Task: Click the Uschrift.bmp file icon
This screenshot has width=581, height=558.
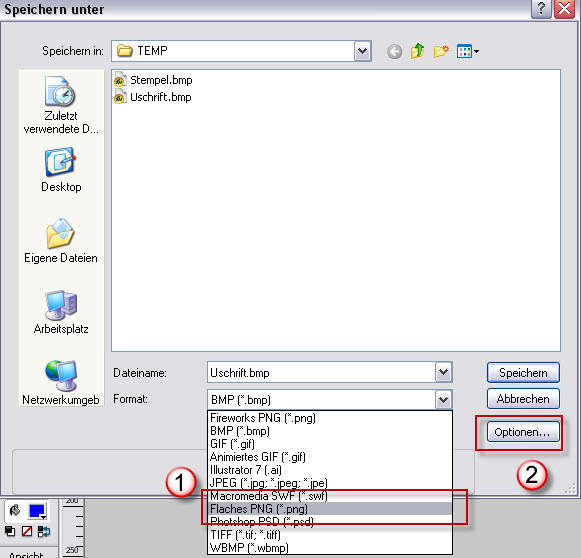Action: coord(119,97)
